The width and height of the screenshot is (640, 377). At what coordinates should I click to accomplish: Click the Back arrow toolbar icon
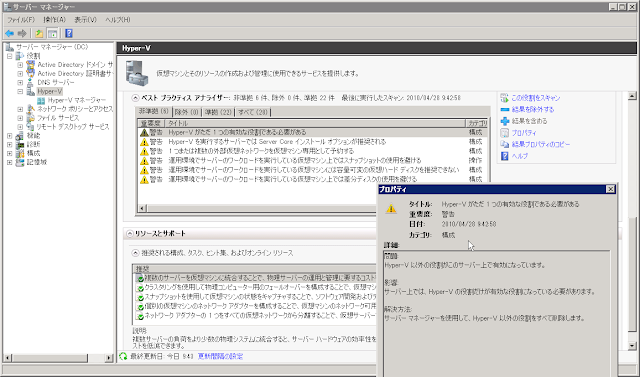point(9,33)
